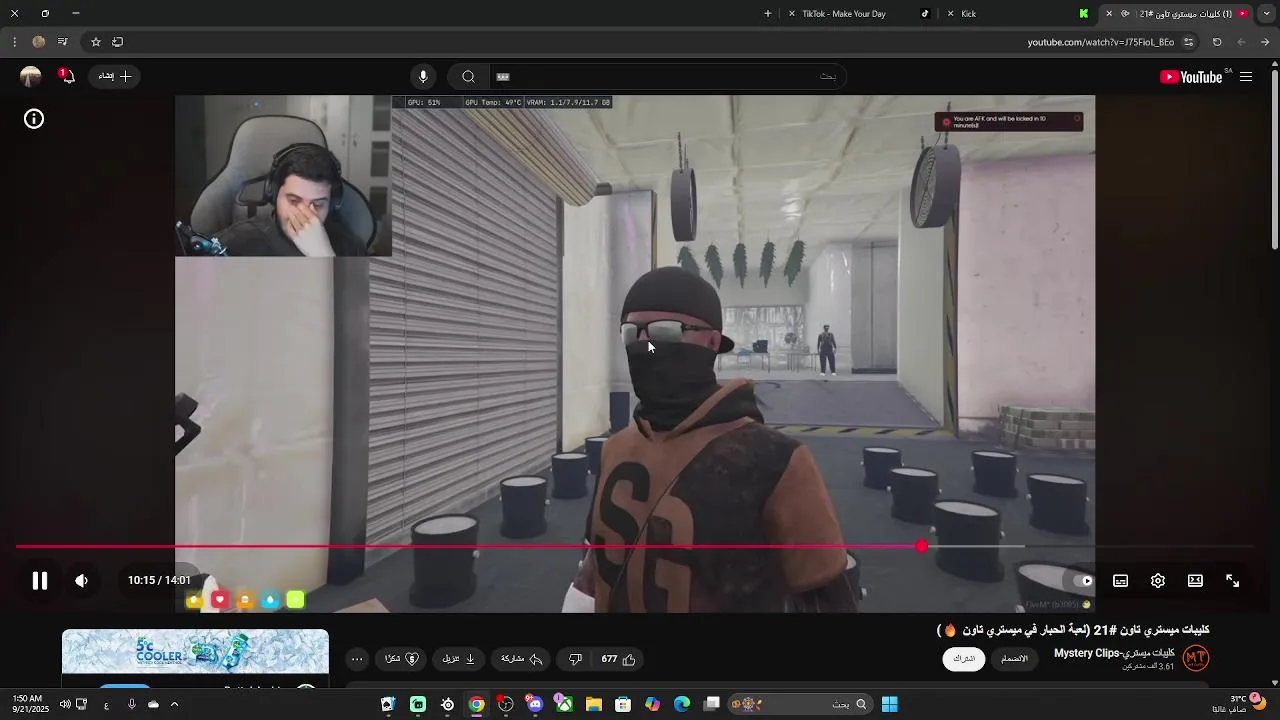Viewport: 1280px width, 720px height.
Task: Bookmark this page with star icon
Action: click(96, 42)
